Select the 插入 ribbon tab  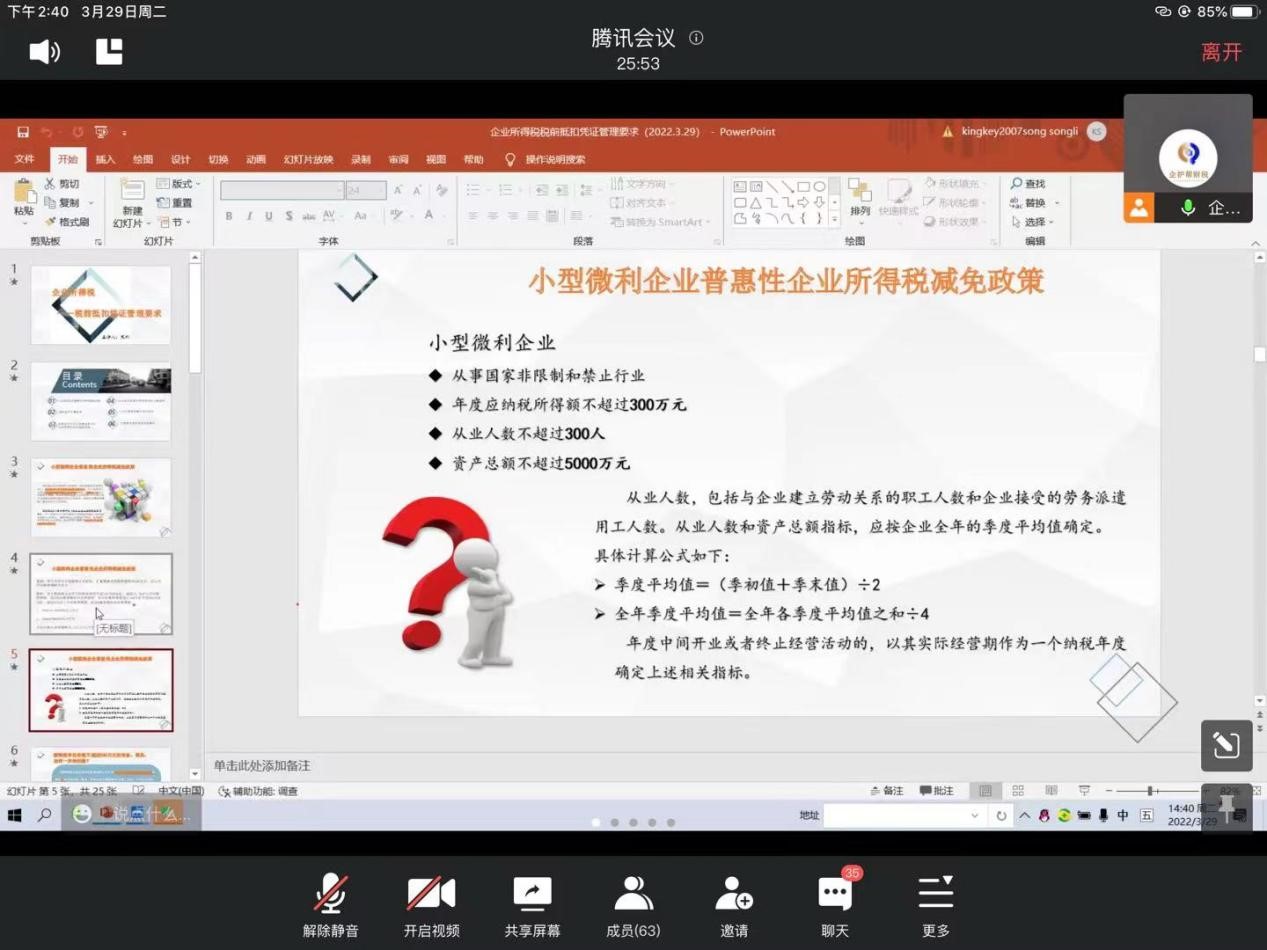pos(105,159)
